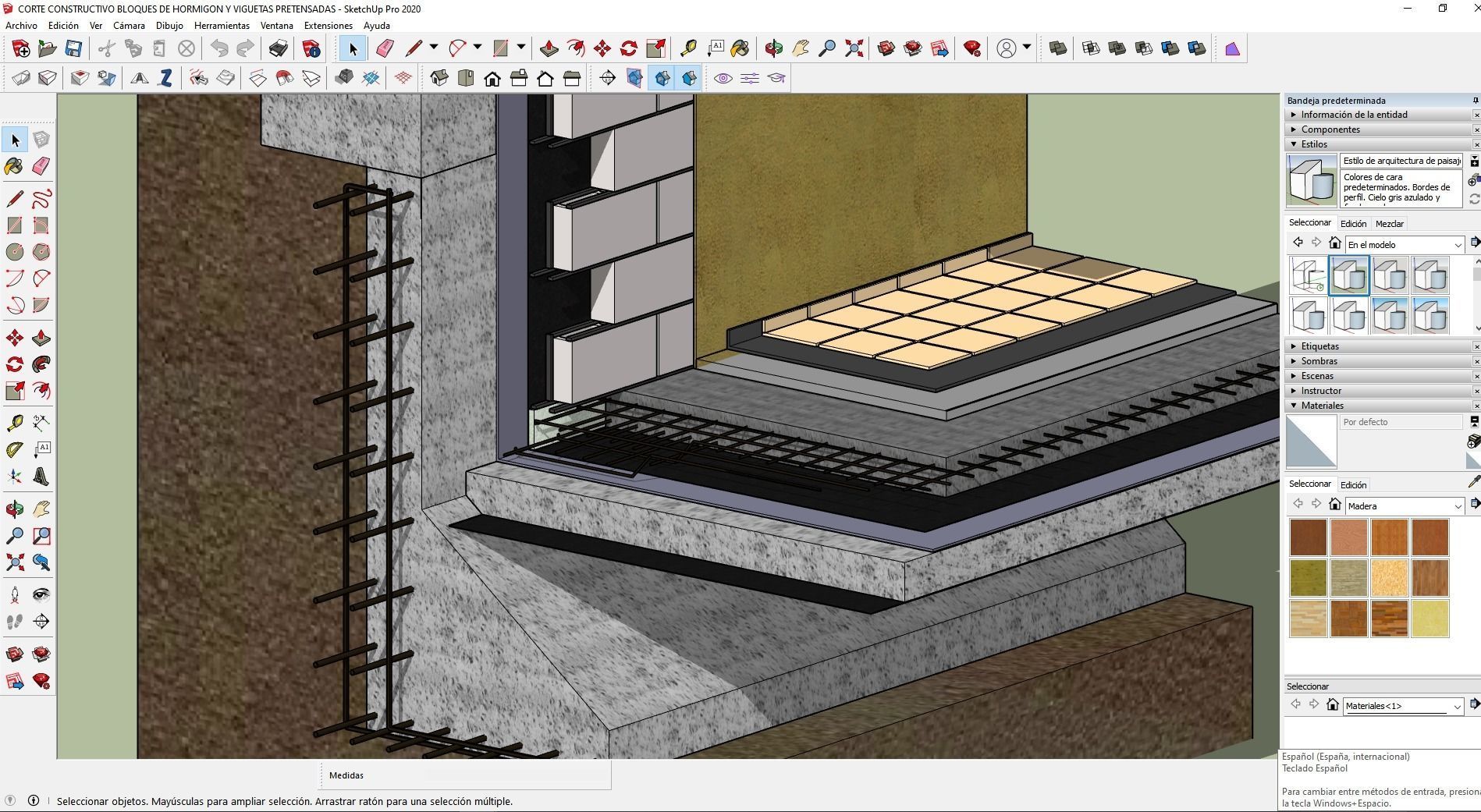This screenshot has width=1481, height=812.
Task: Select the first dark wood material swatch
Action: pyautogui.click(x=1309, y=537)
